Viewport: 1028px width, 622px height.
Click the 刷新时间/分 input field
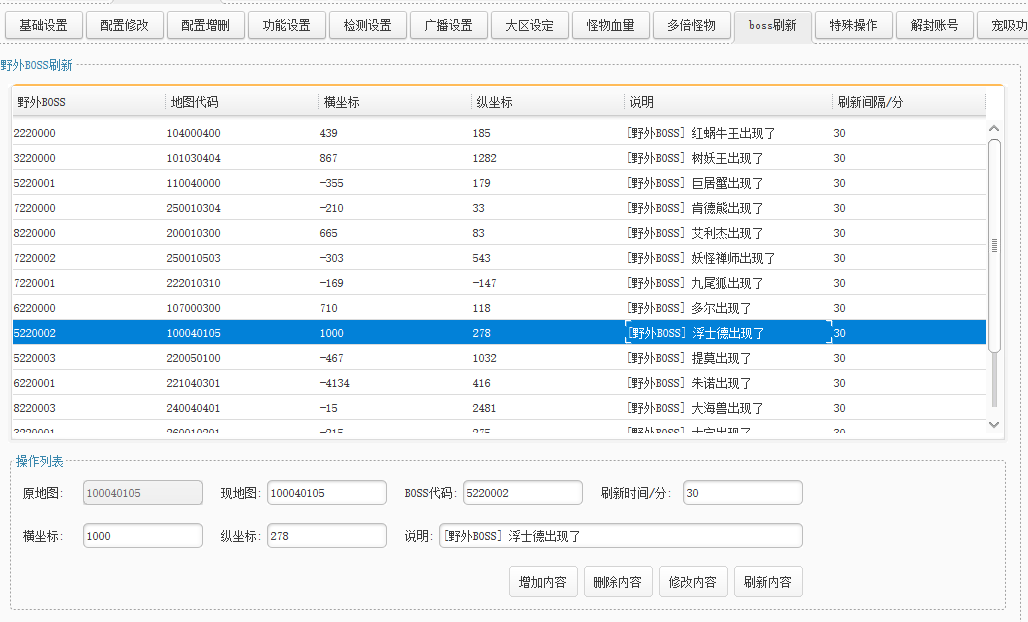pyautogui.click(x=743, y=493)
